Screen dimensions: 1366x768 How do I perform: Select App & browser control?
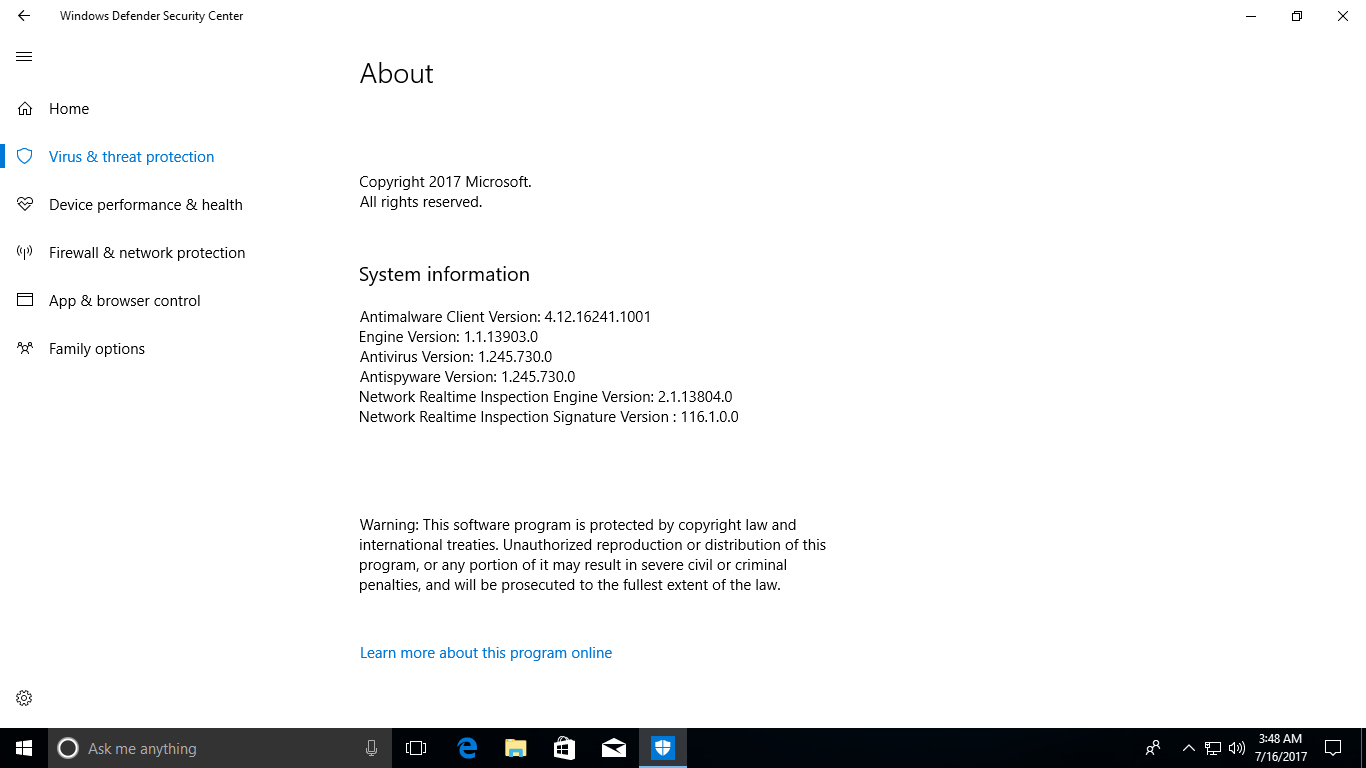coord(125,300)
